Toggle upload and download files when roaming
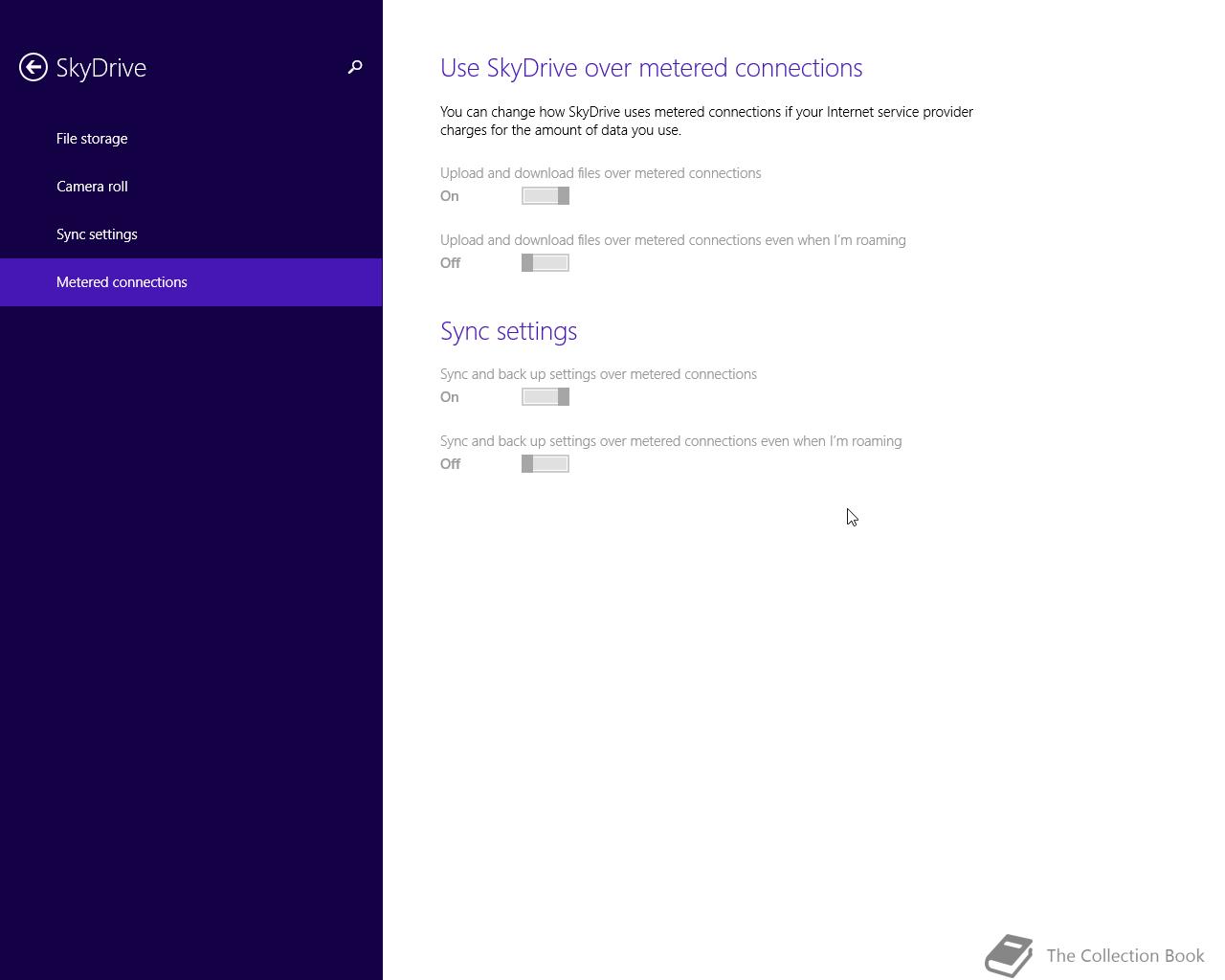Image resolution: width=1225 pixels, height=980 pixels. [x=546, y=263]
